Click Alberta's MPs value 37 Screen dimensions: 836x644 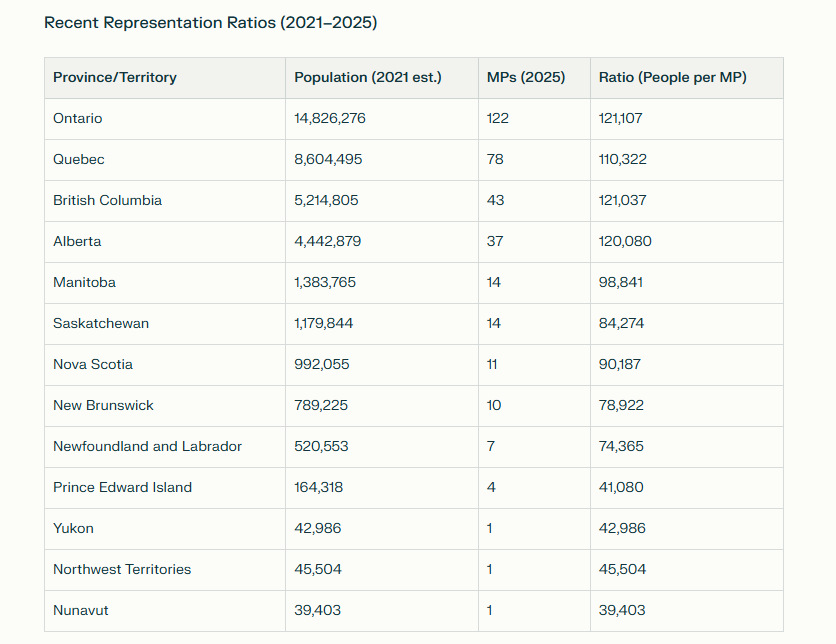(x=495, y=242)
